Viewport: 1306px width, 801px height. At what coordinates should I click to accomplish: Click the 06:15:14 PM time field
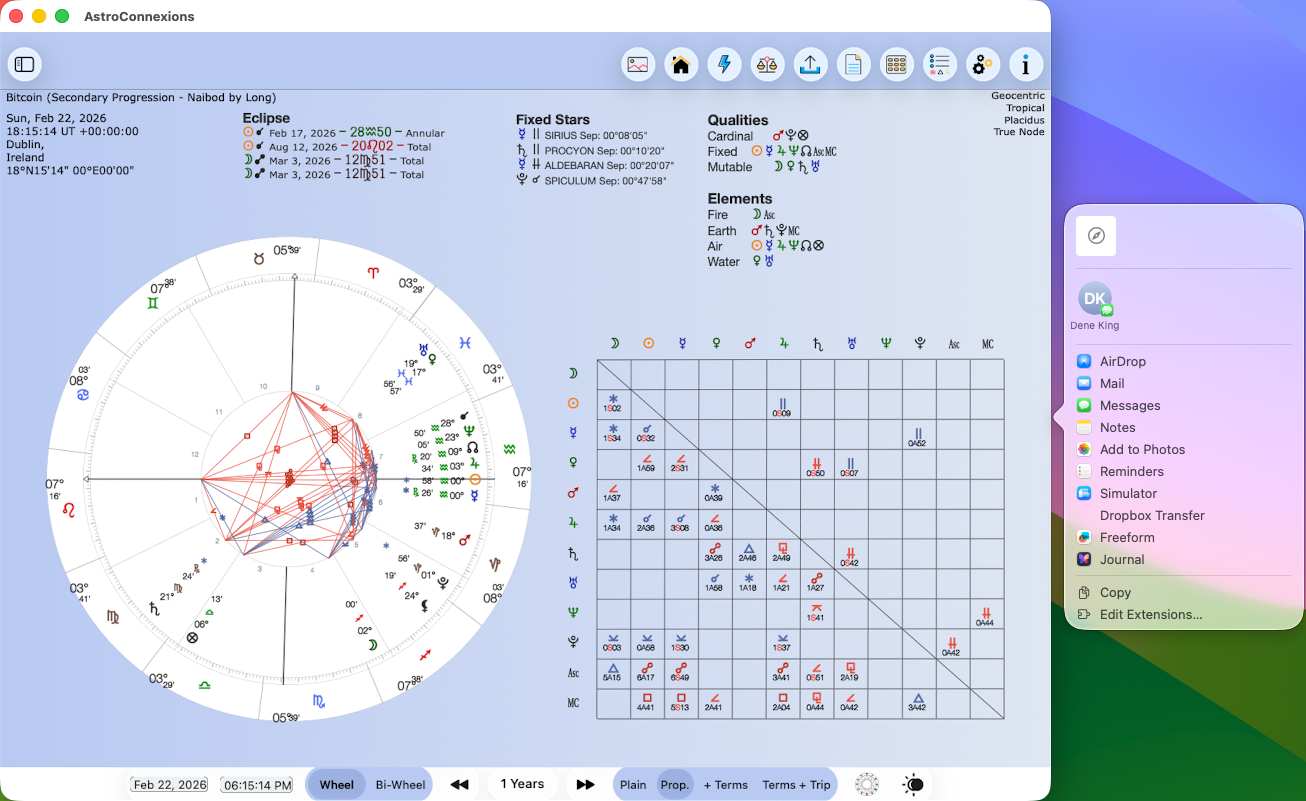pos(257,785)
